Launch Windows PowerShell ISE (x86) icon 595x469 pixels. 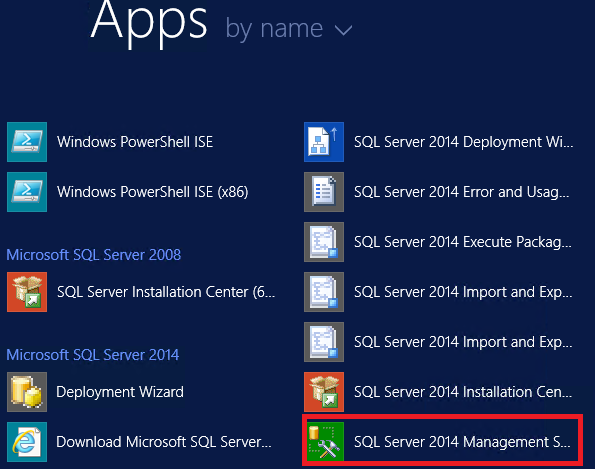tap(27, 192)
